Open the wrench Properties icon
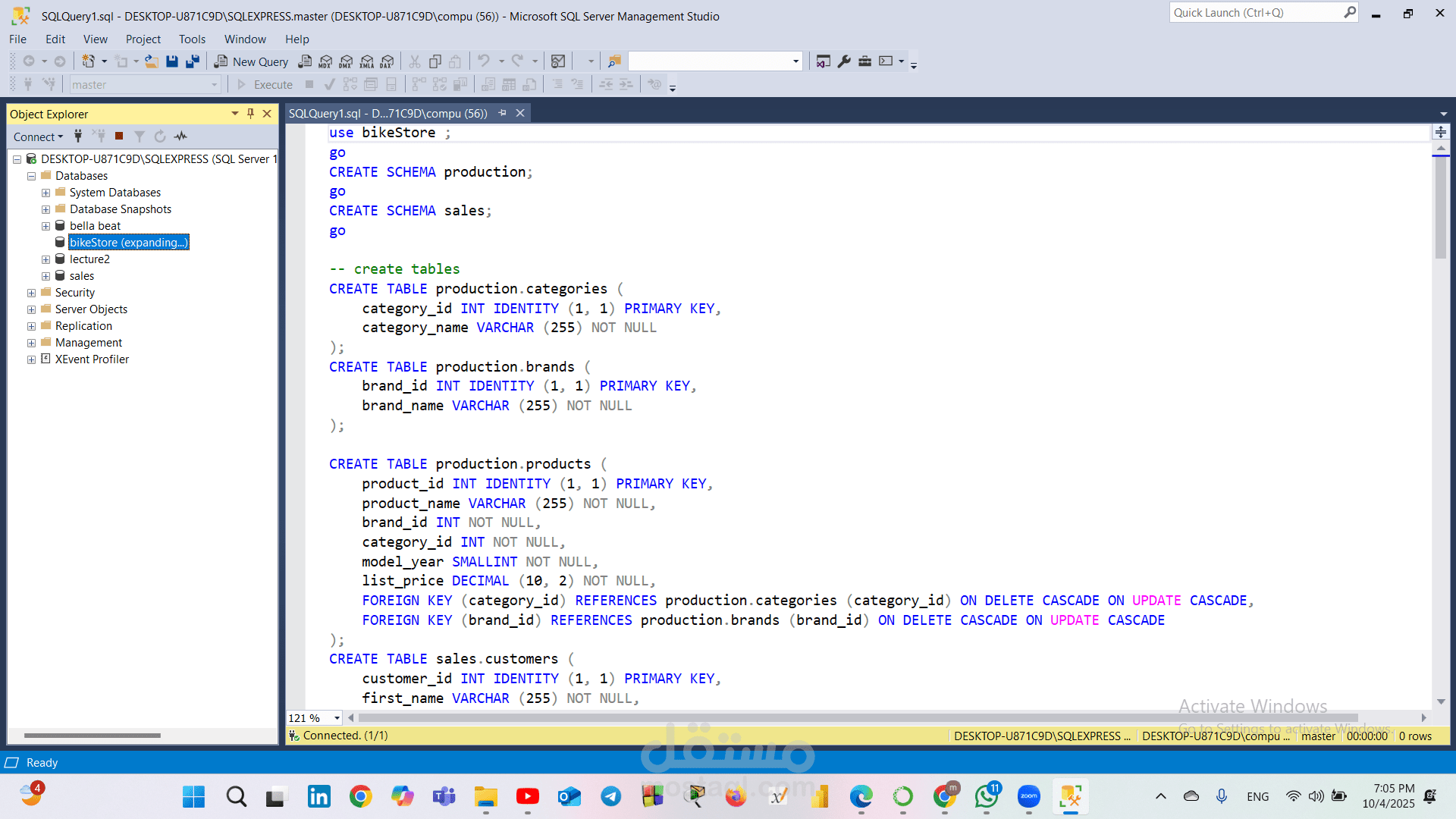1456x819 pixels. point(844,61)
